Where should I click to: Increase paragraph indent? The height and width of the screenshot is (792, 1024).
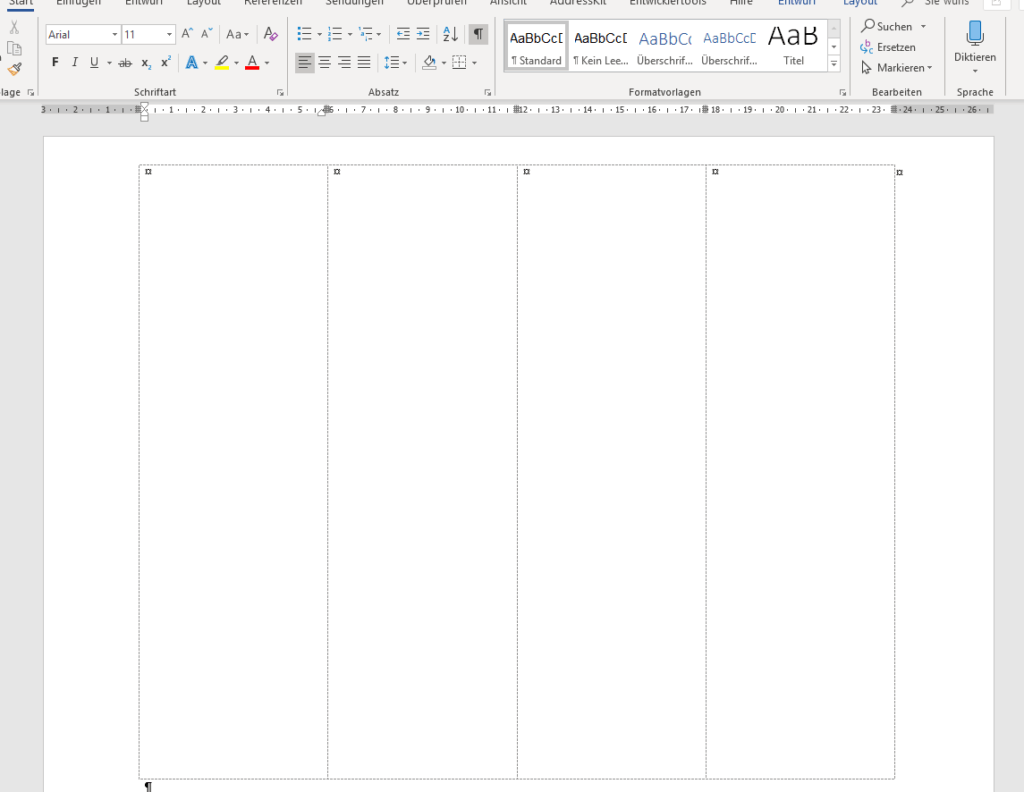[423, 35]
